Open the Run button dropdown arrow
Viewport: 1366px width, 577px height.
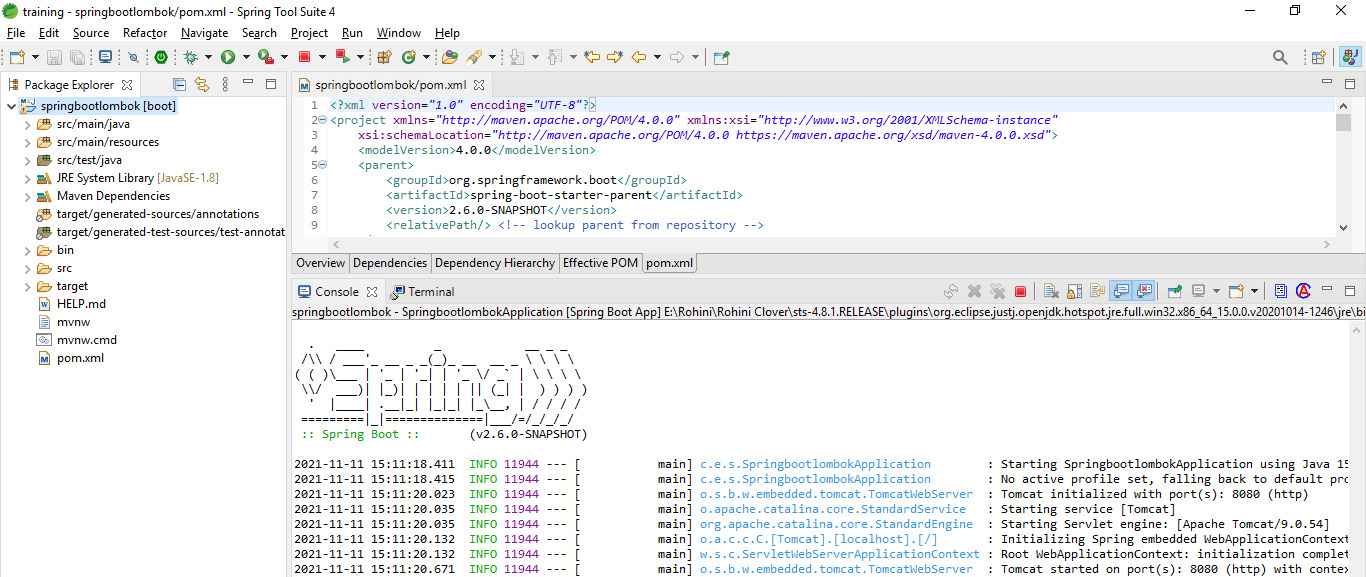[245, 58]
